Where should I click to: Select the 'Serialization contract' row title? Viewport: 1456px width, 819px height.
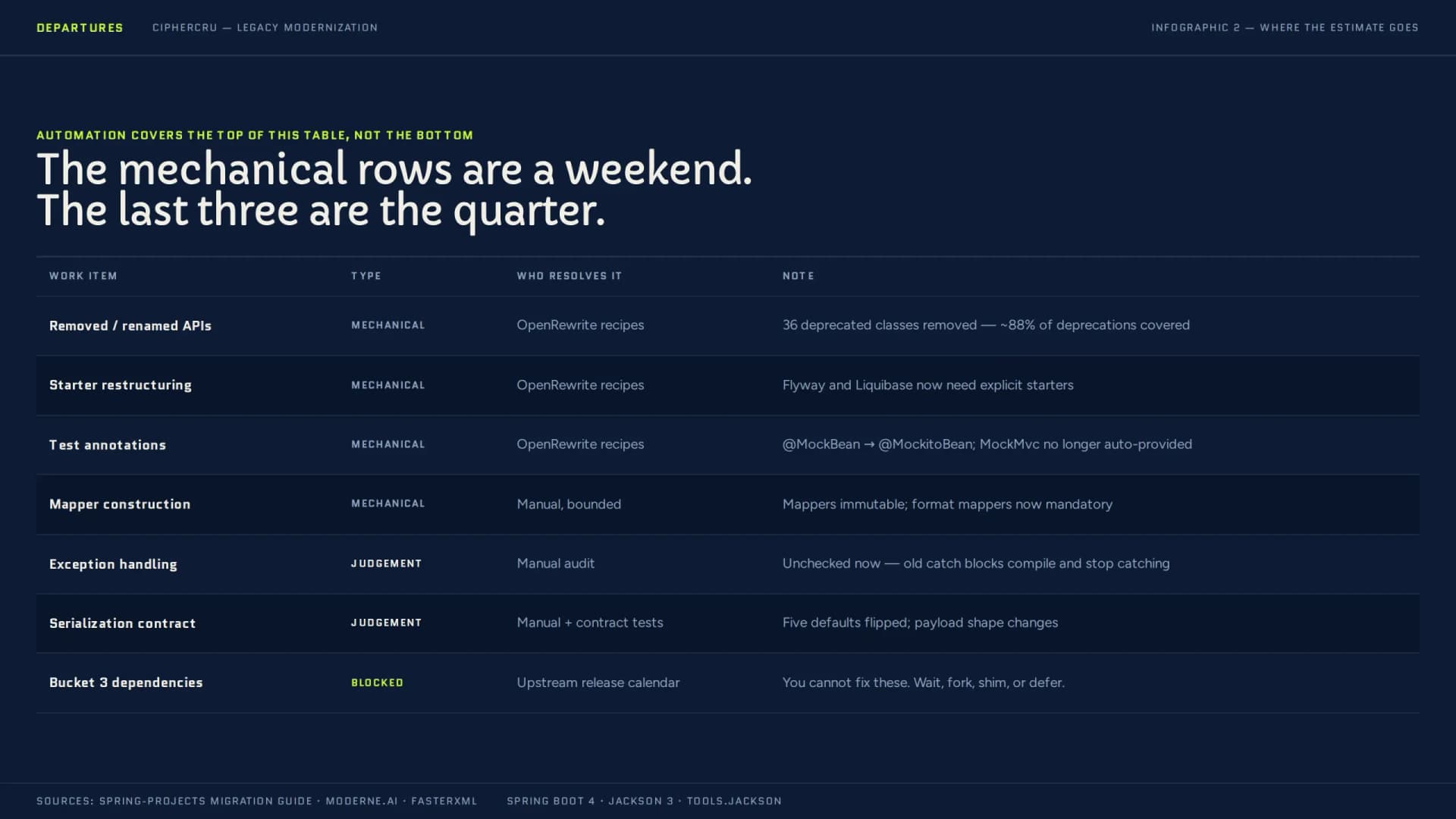tap(123, 623)
